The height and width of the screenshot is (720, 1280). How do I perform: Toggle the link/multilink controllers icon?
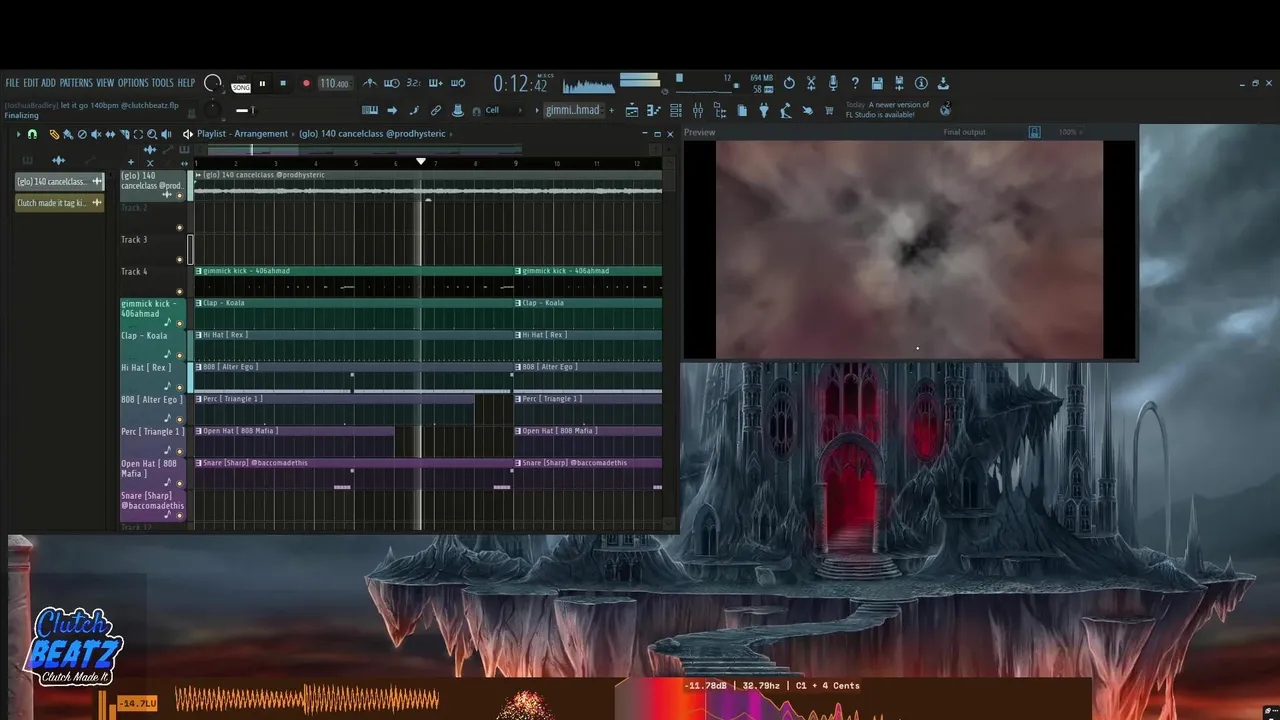(436, 110)
